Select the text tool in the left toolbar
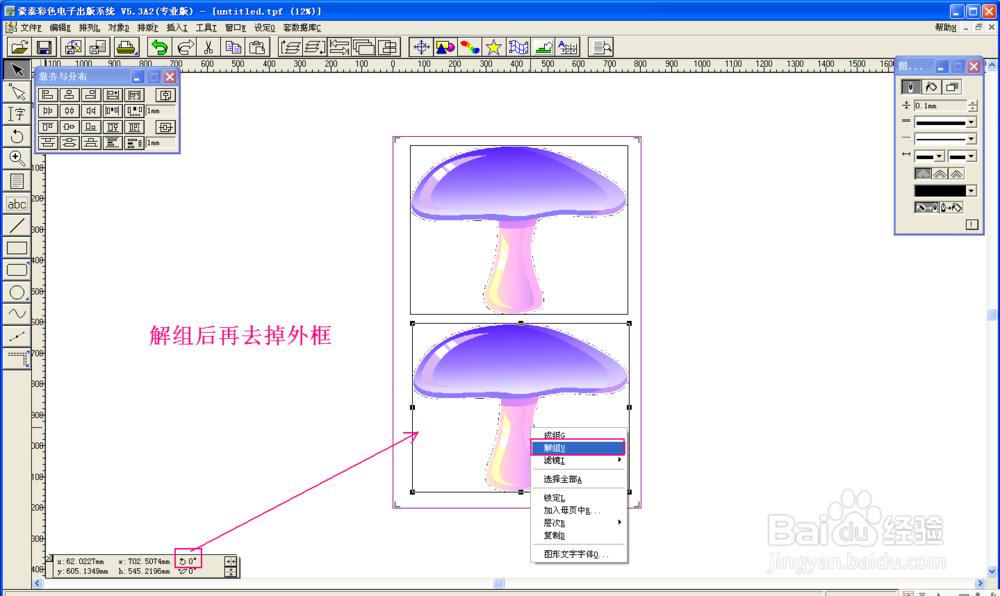Viewport: 1000px width, 596px height. [16, 112]
